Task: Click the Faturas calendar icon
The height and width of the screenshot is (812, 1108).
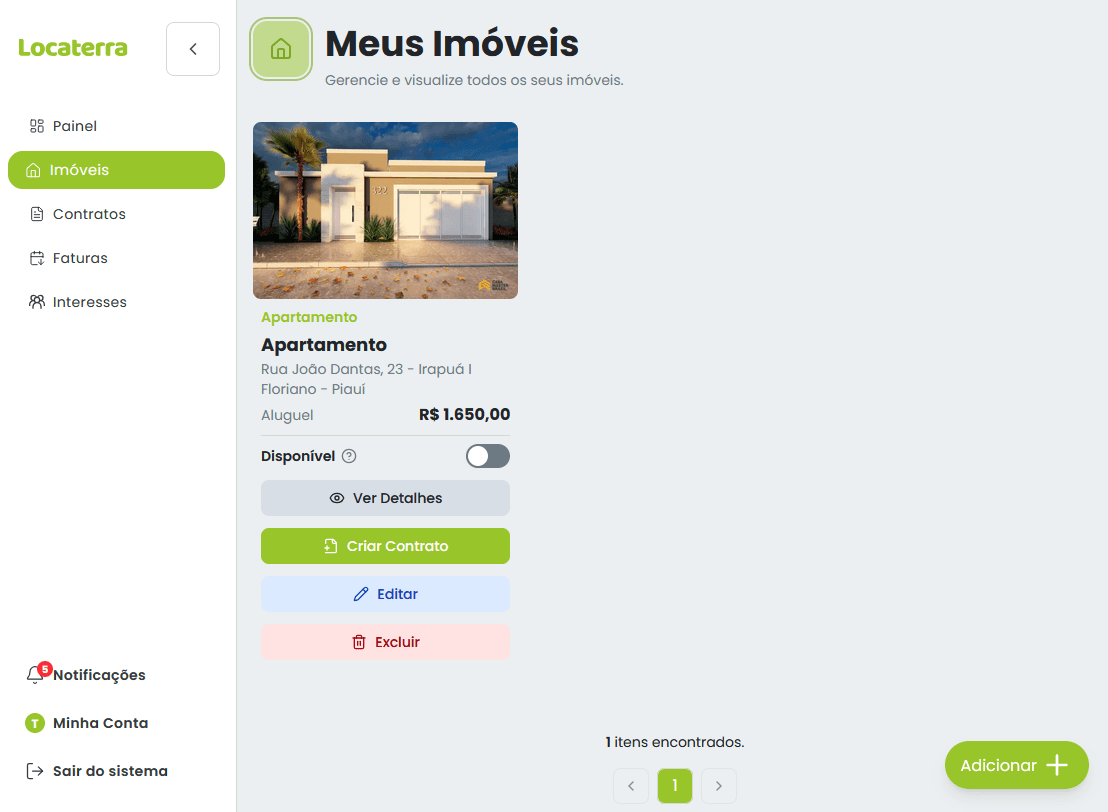Action: coord(37,258)
